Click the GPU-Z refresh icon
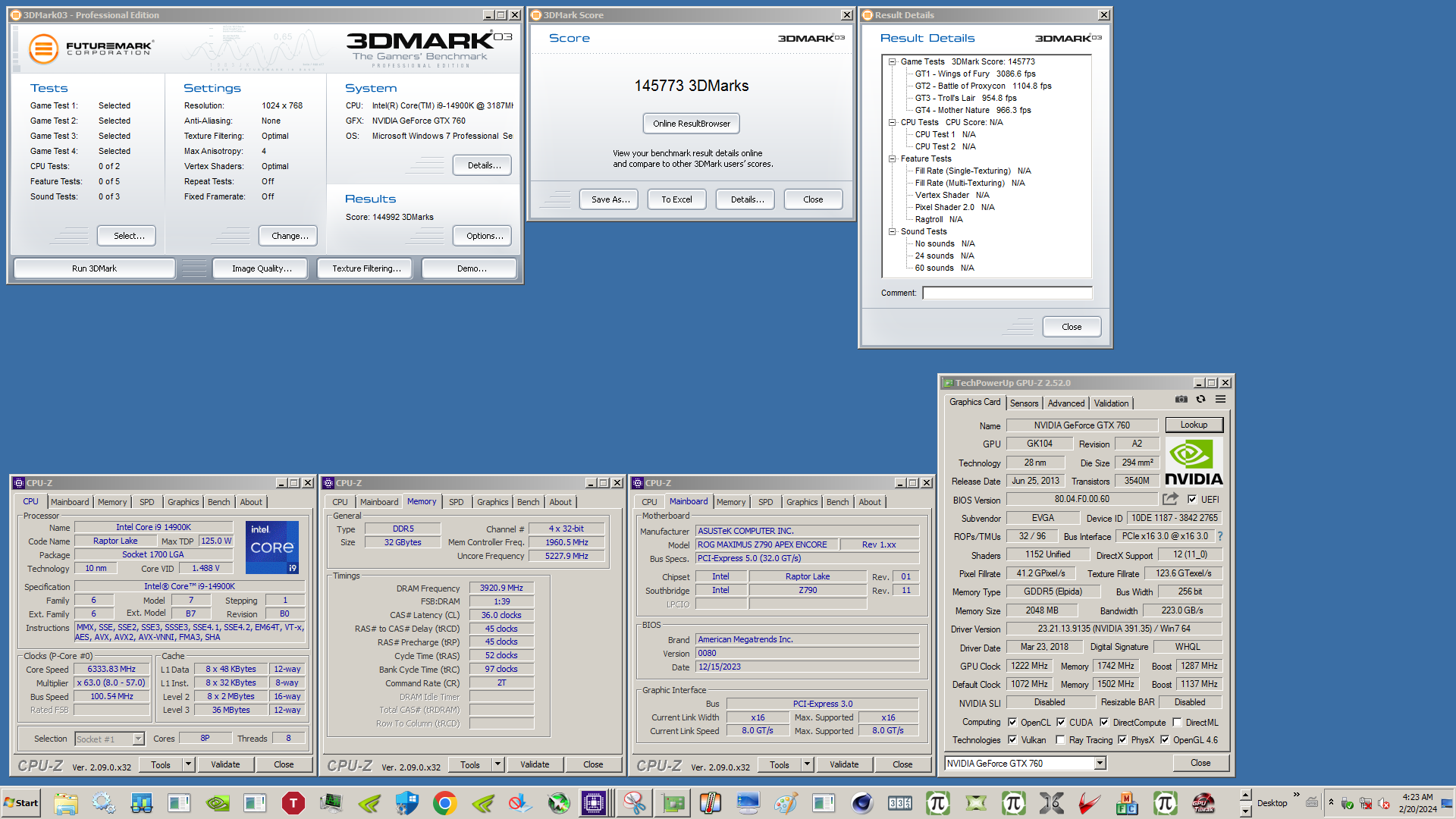This screenshot has height=819, width=1456. pyautogui.click(x=1200, y=400)
